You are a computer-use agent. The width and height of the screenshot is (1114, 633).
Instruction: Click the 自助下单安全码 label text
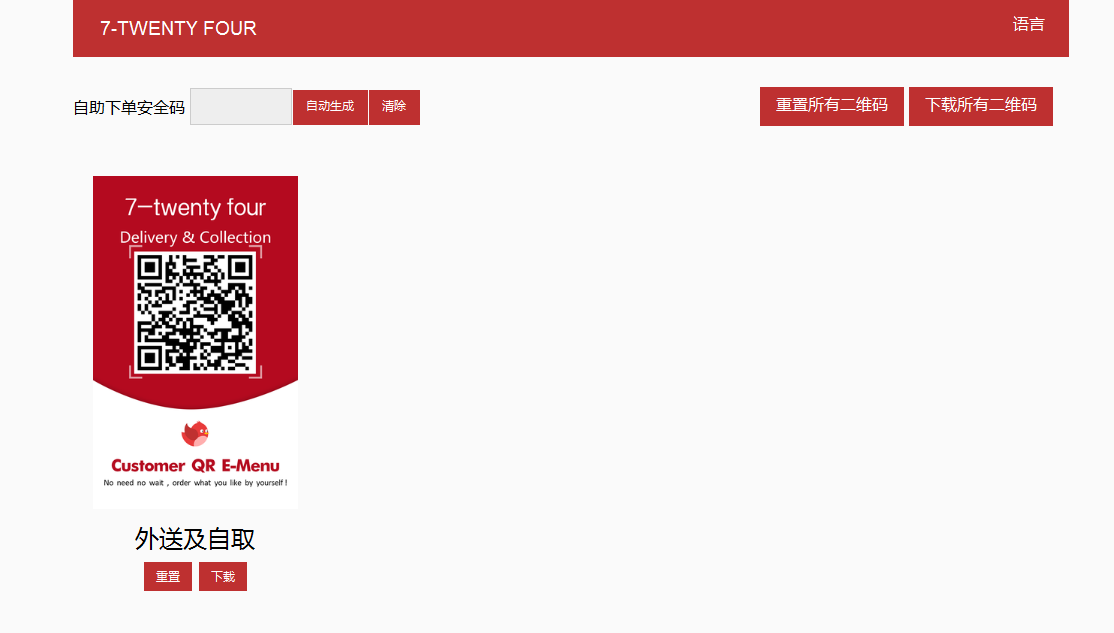(129, 108)
